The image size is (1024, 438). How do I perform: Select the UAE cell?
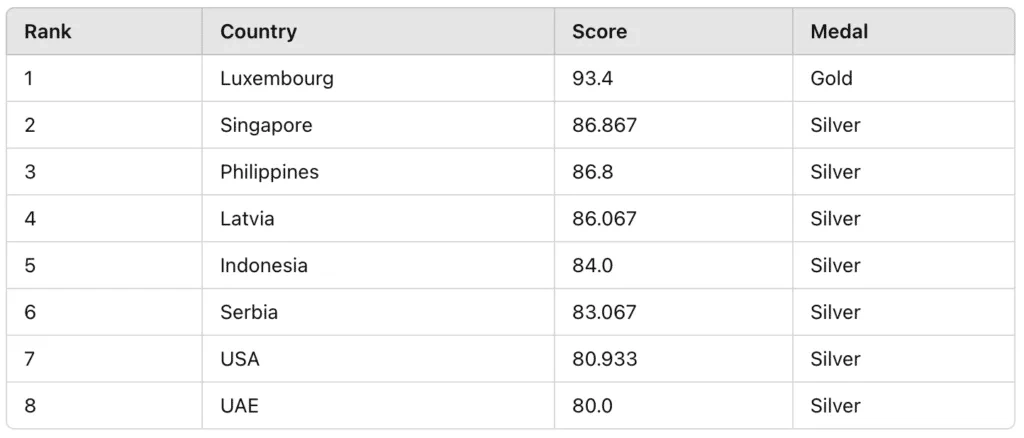pyautogui.click(x=239, y=406)
